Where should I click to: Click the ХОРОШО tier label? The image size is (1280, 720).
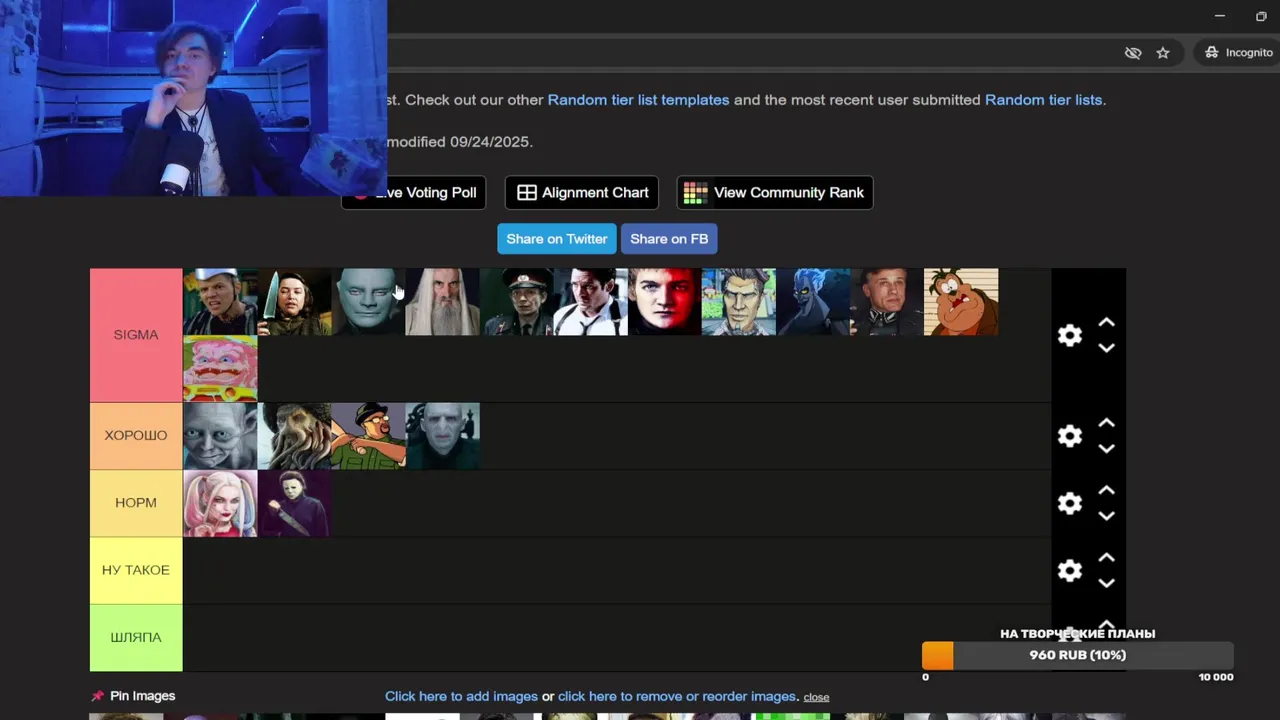(136, 436)
